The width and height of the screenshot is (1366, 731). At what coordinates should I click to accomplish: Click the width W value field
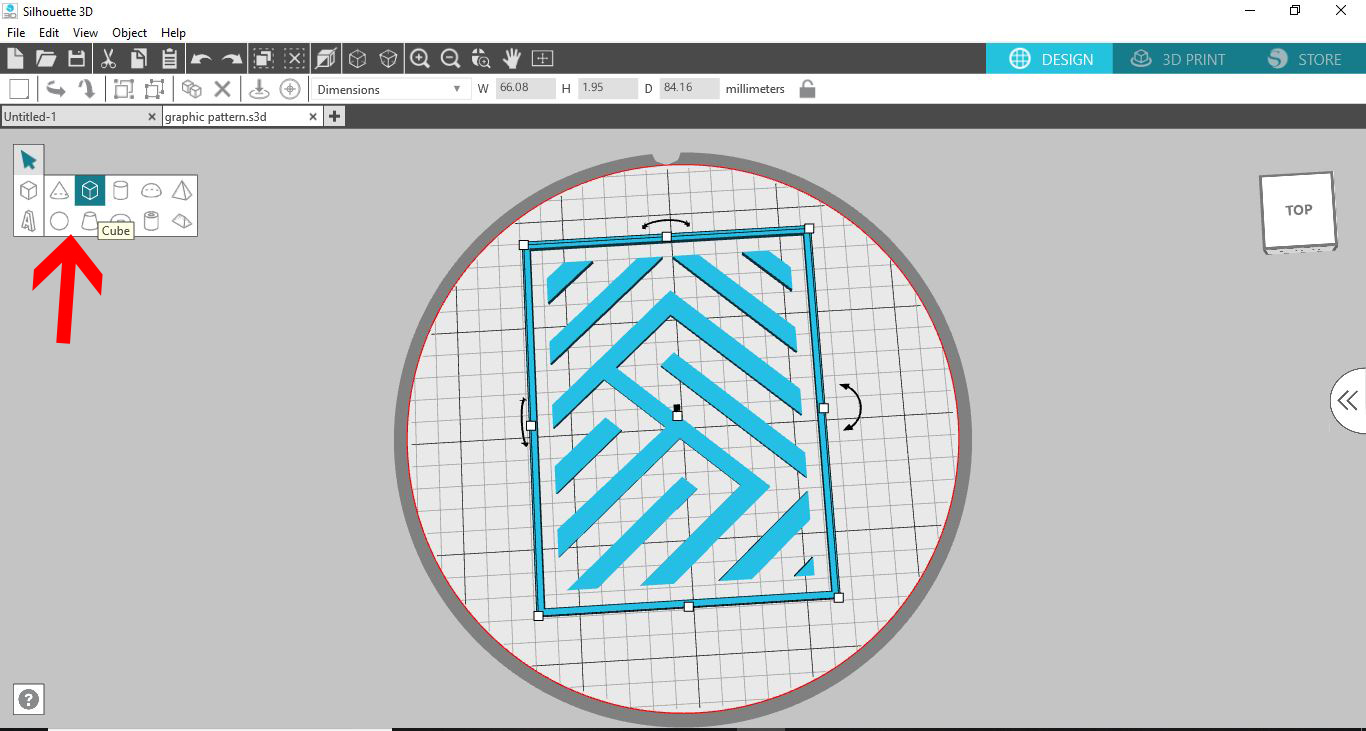pyautogui.click(x=525, y=89)
